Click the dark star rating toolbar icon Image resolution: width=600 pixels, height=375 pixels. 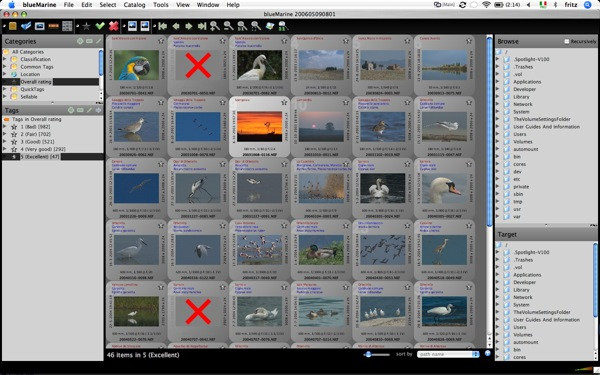coord(86,26)
